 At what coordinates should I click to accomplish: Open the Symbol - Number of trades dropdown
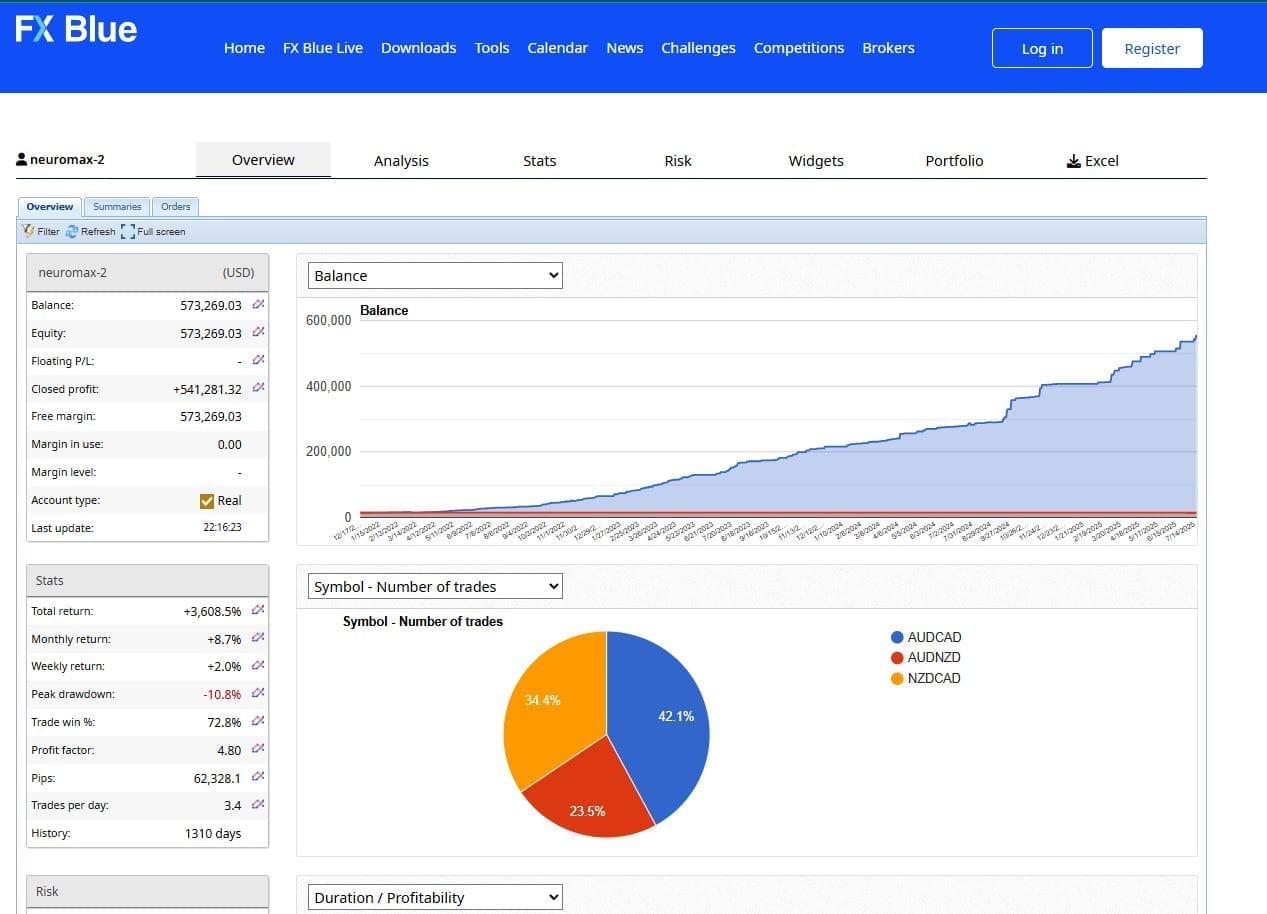tap(435, 587)
